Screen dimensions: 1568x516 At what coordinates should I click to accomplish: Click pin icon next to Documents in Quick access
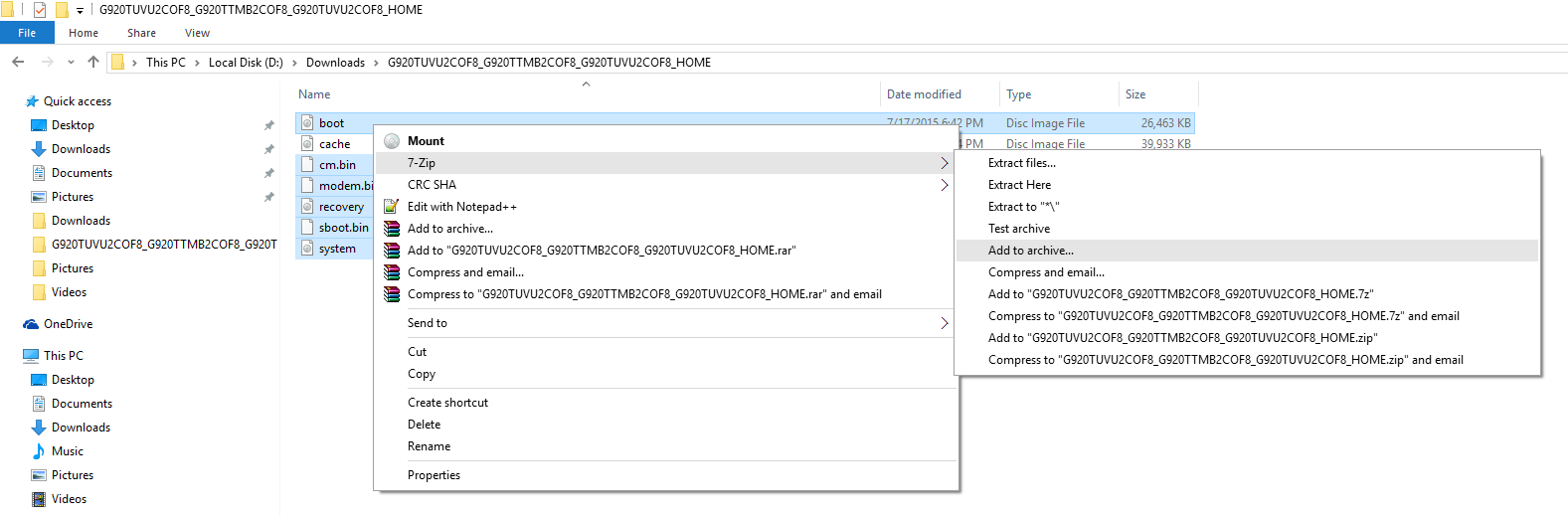pyautogui.click(x=268, y=173)
